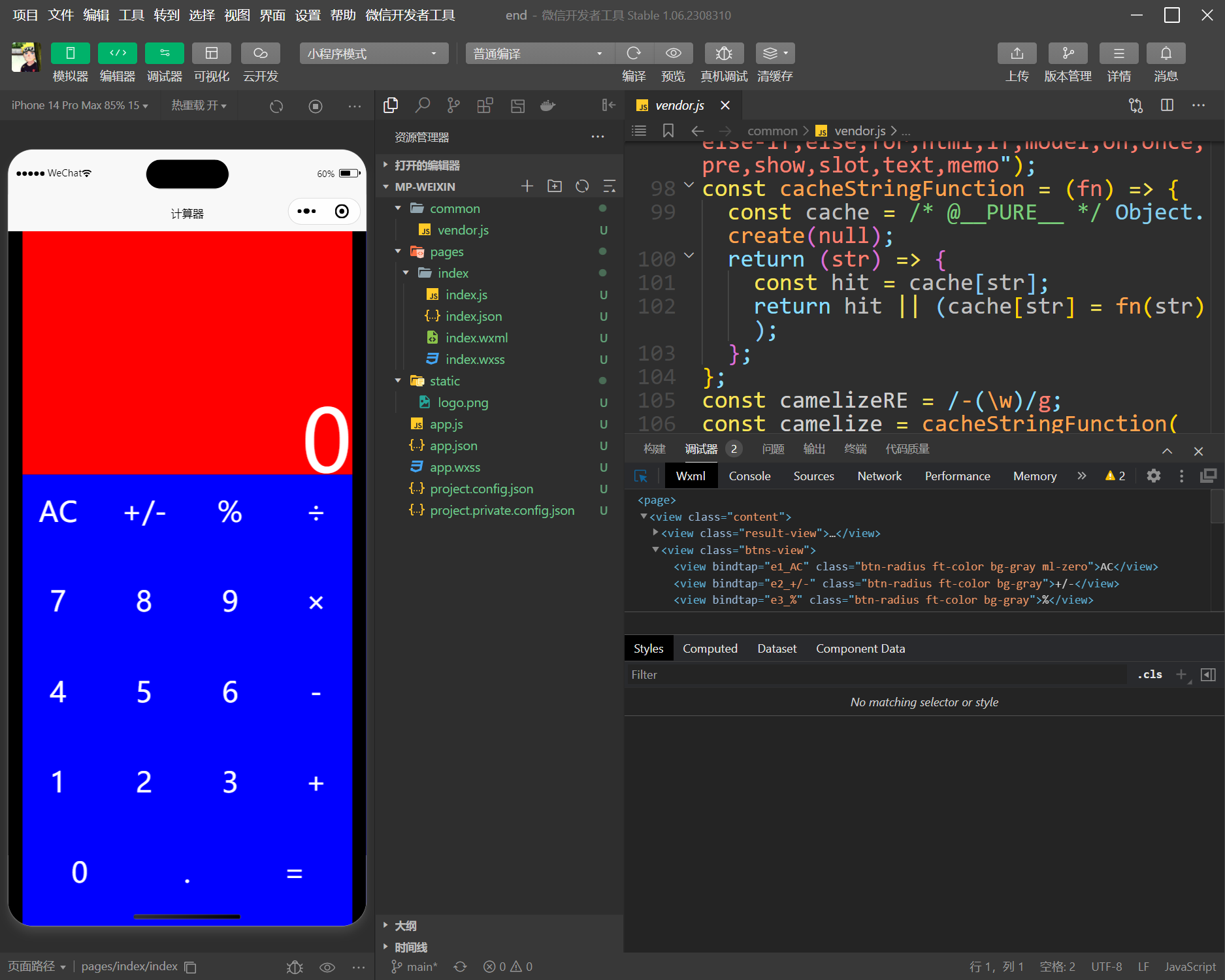
Task: Split the editor with the split icon
Action: click(x=1168, y=105)
